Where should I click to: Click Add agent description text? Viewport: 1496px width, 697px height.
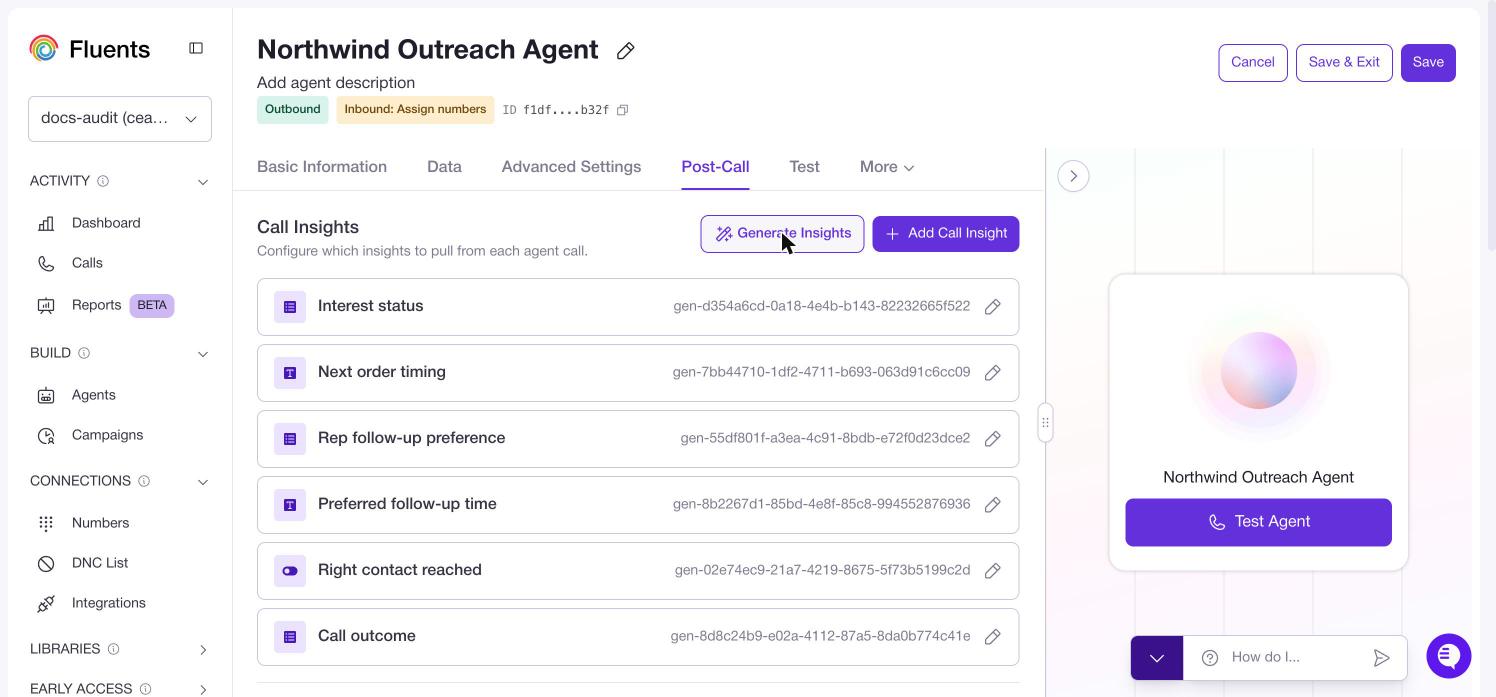(336, 83)
